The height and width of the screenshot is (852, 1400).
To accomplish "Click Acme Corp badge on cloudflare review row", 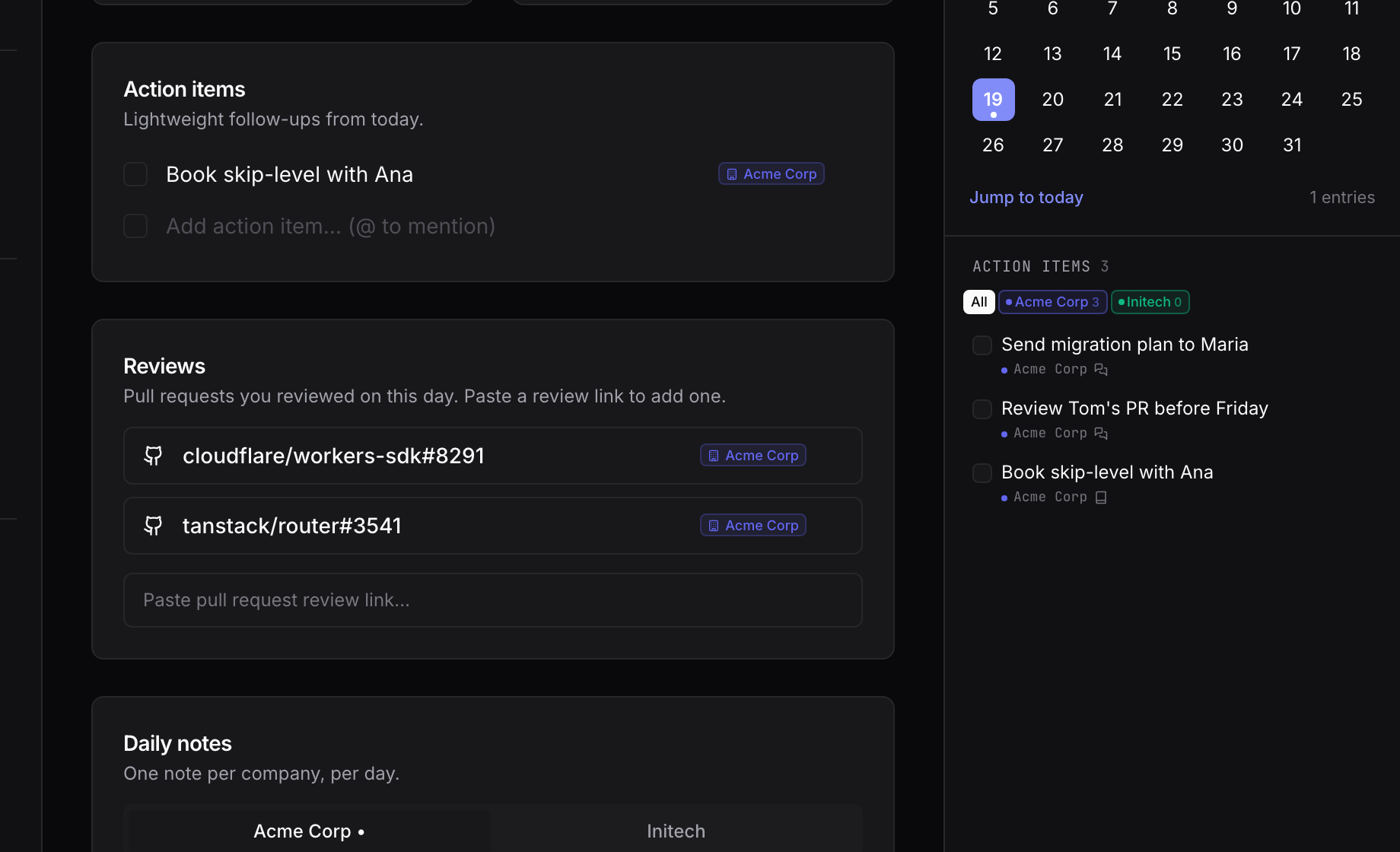I will click(753, 456).
